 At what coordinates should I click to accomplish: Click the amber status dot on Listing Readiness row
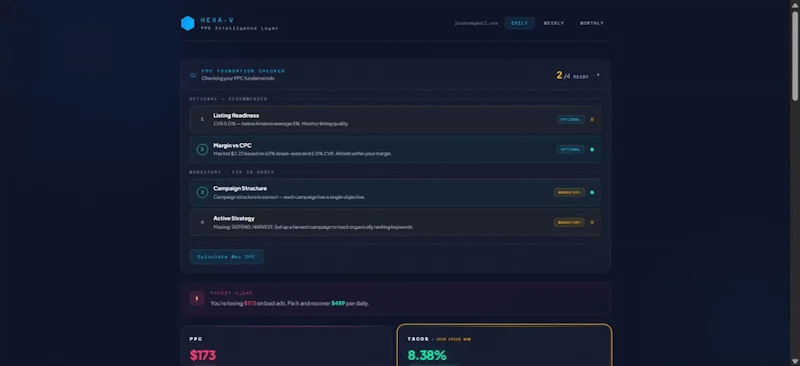pyautogui.click(x=592, y=119)
